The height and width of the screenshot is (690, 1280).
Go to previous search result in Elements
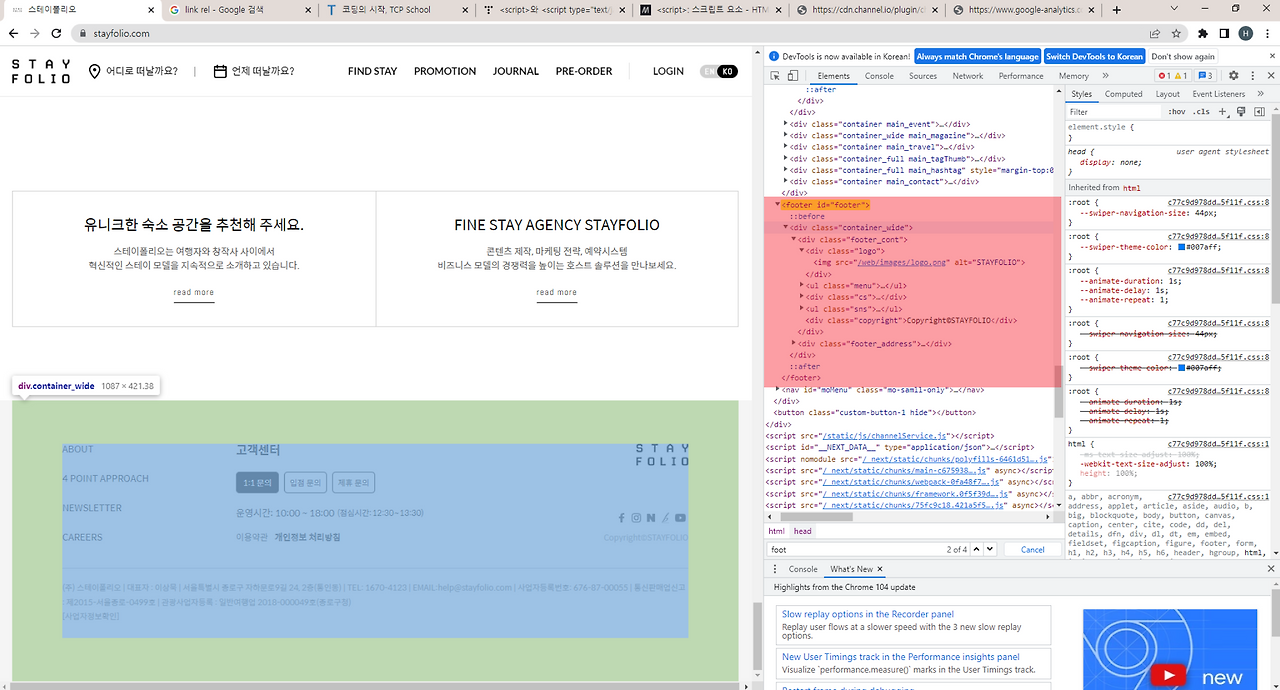pyautogui.click(x=977, y=549)
